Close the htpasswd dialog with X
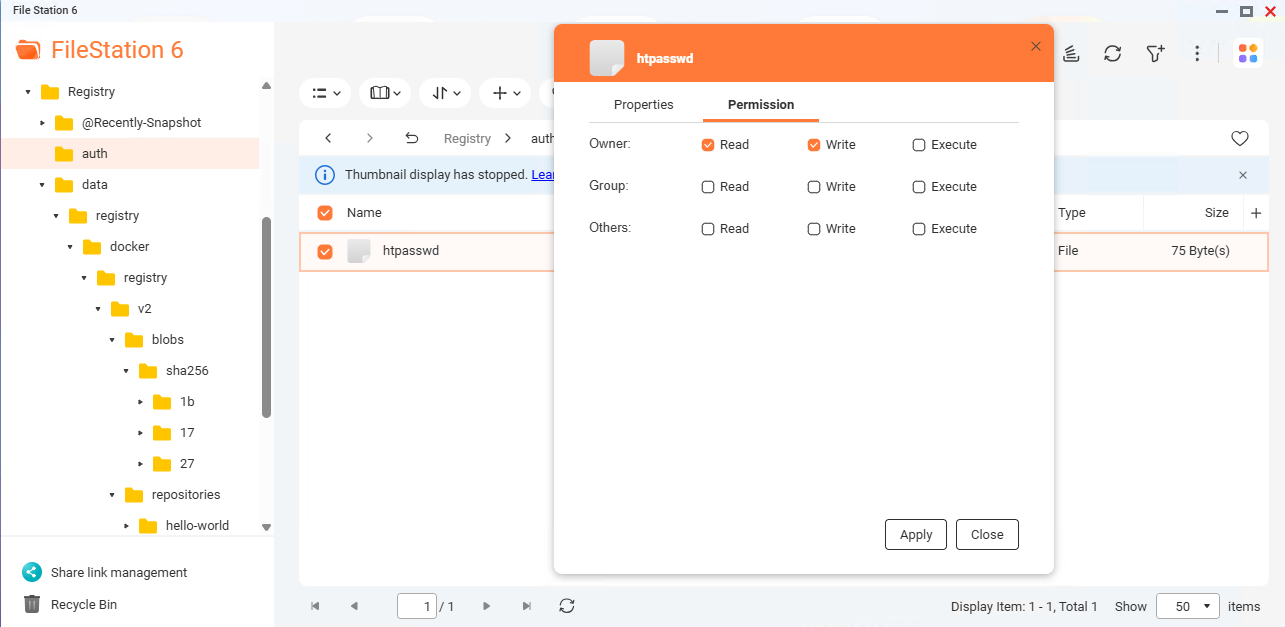The height and width of the screenshot is (627, 1285). click(x=1036, y=46)
